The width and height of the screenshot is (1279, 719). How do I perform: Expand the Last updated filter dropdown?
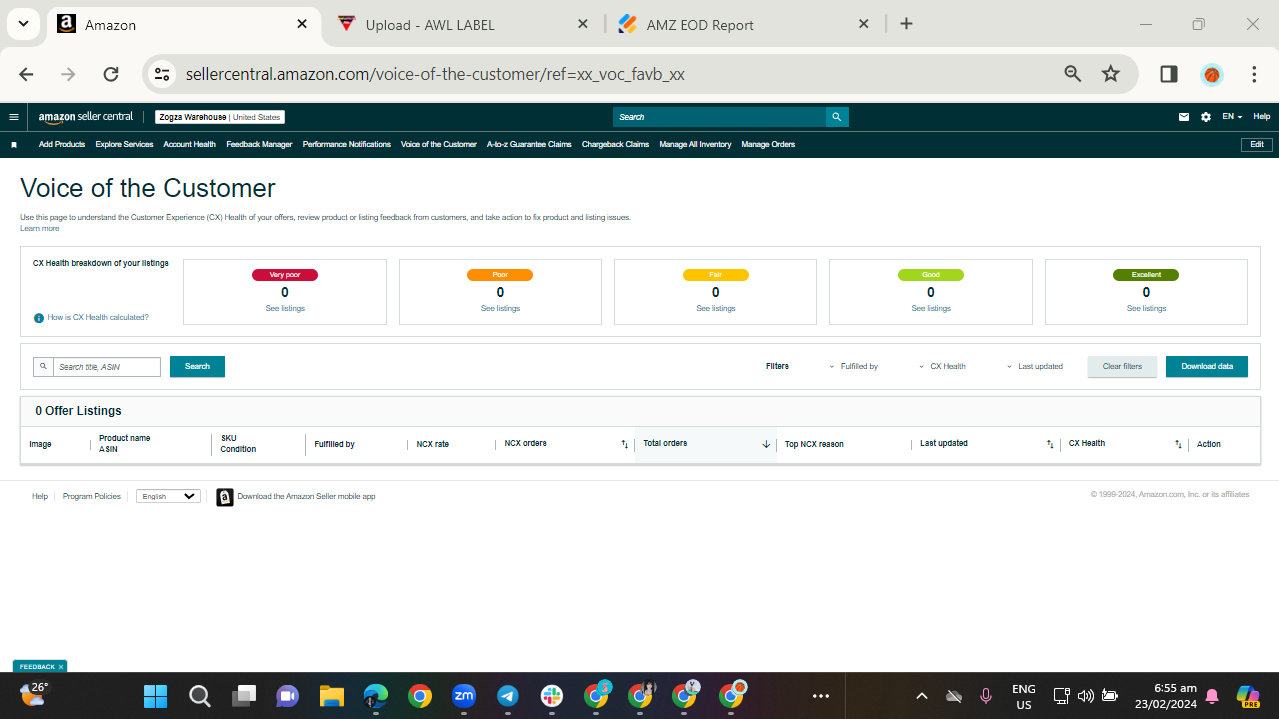click(x=1034, y=367)
